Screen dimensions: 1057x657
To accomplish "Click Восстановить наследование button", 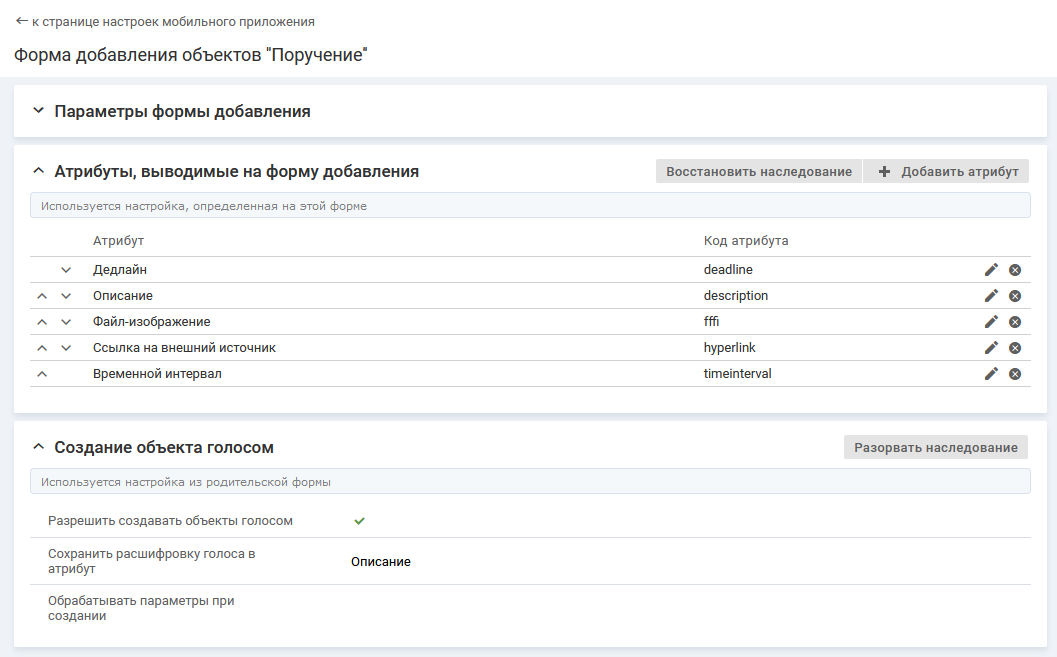I will pos(758,171).
